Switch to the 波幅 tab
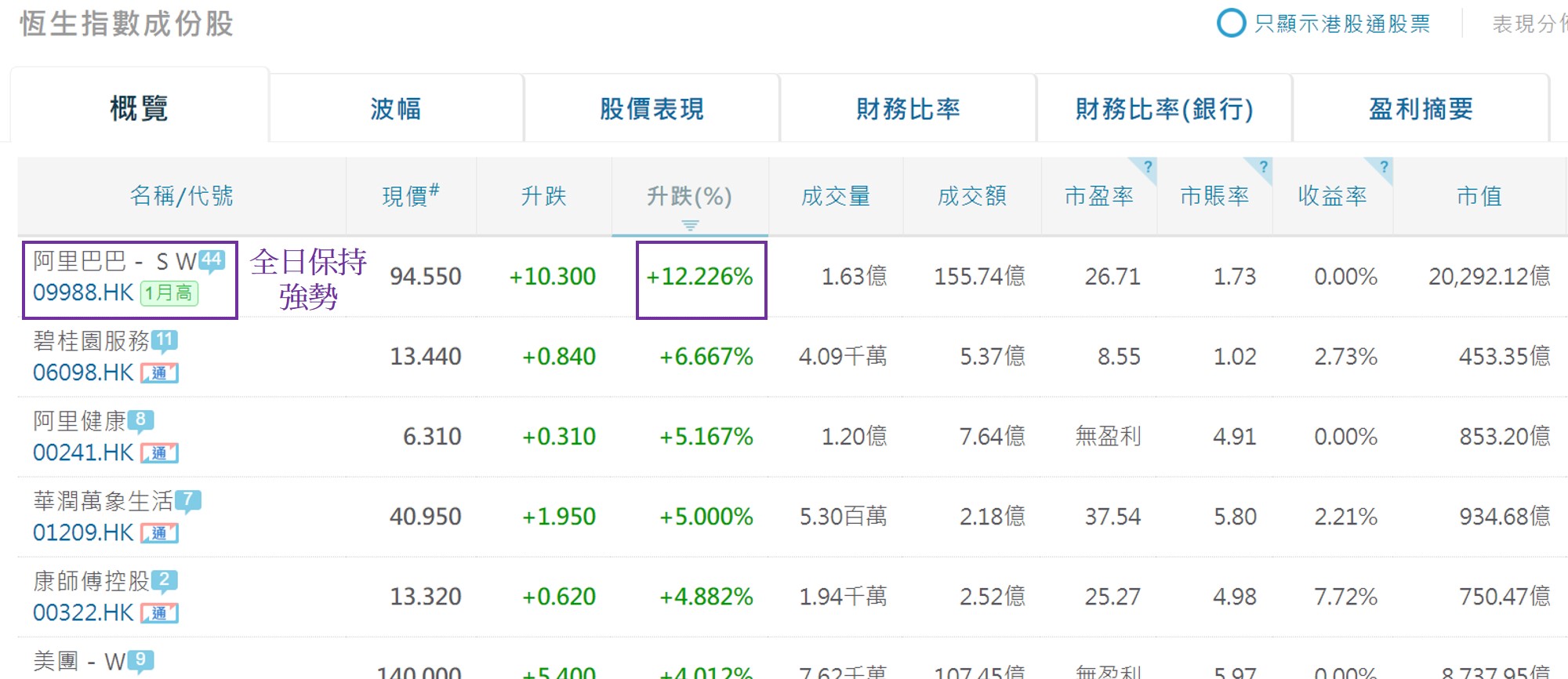The width and height of the screenshot is (1568, 679). coord(396,109)
